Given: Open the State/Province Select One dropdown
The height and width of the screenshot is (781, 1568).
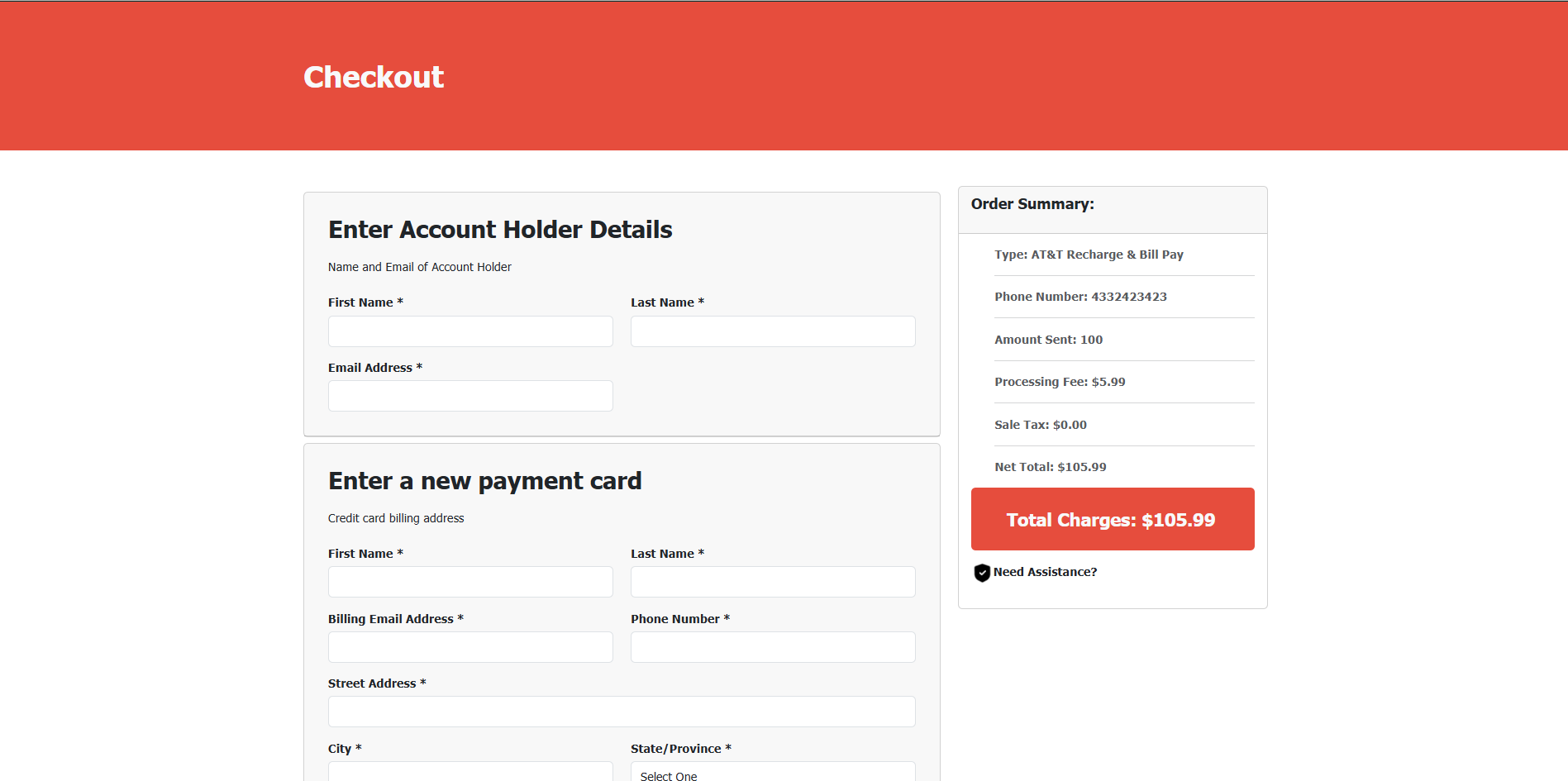Looking at the screenshot, I should [x=773, y=772].
